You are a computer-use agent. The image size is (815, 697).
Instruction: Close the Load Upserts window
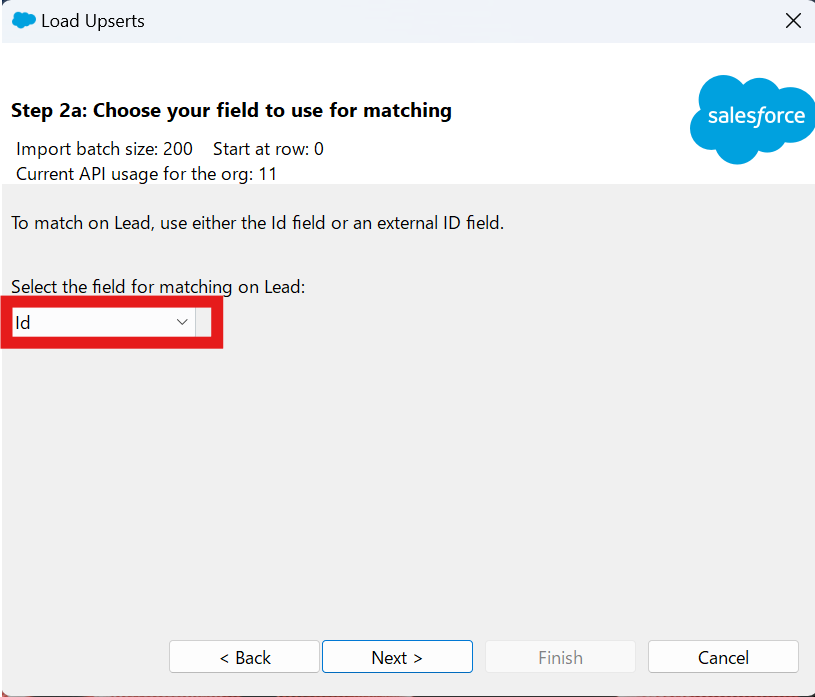(792, 20)
